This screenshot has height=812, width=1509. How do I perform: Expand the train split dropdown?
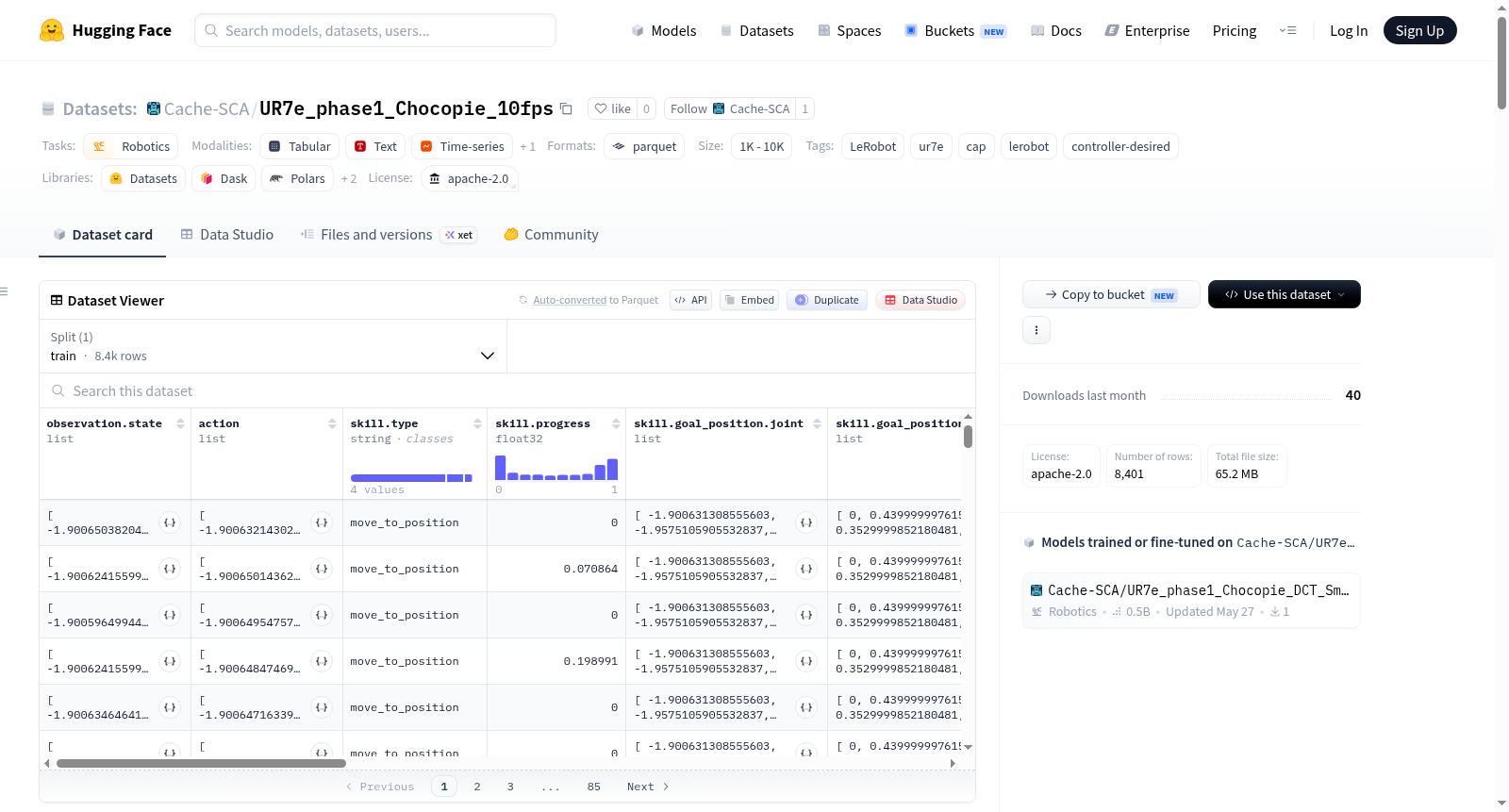273,346
